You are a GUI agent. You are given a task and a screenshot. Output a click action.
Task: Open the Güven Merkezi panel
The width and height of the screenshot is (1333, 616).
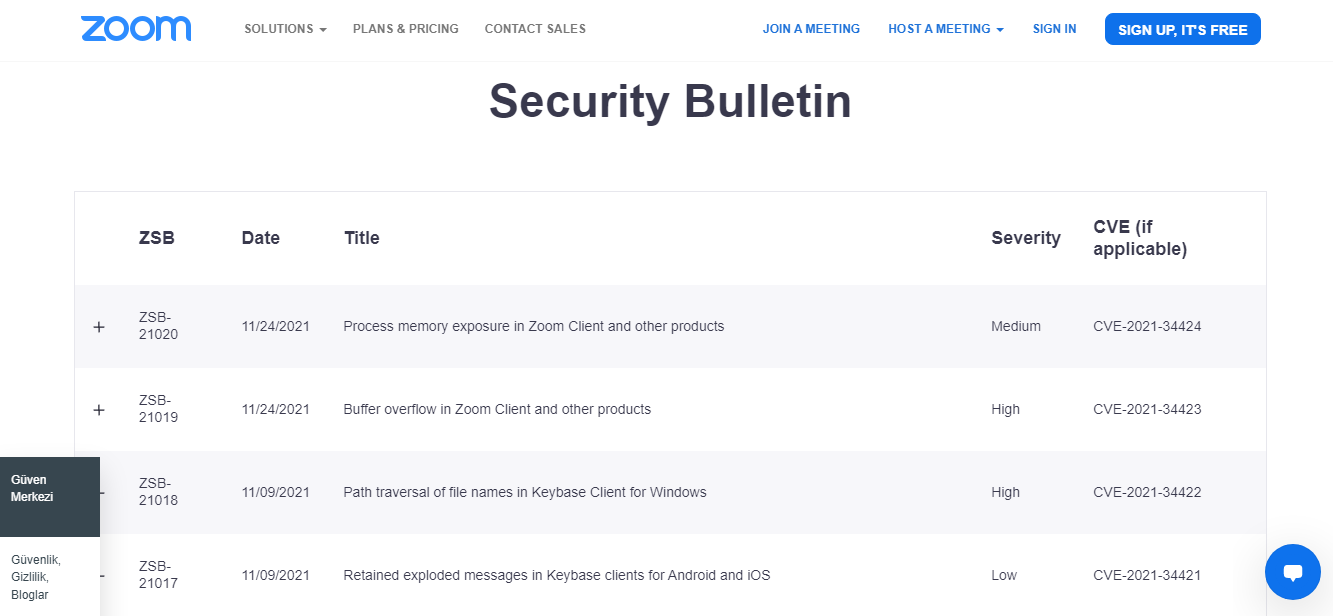[x=50, y=497]
